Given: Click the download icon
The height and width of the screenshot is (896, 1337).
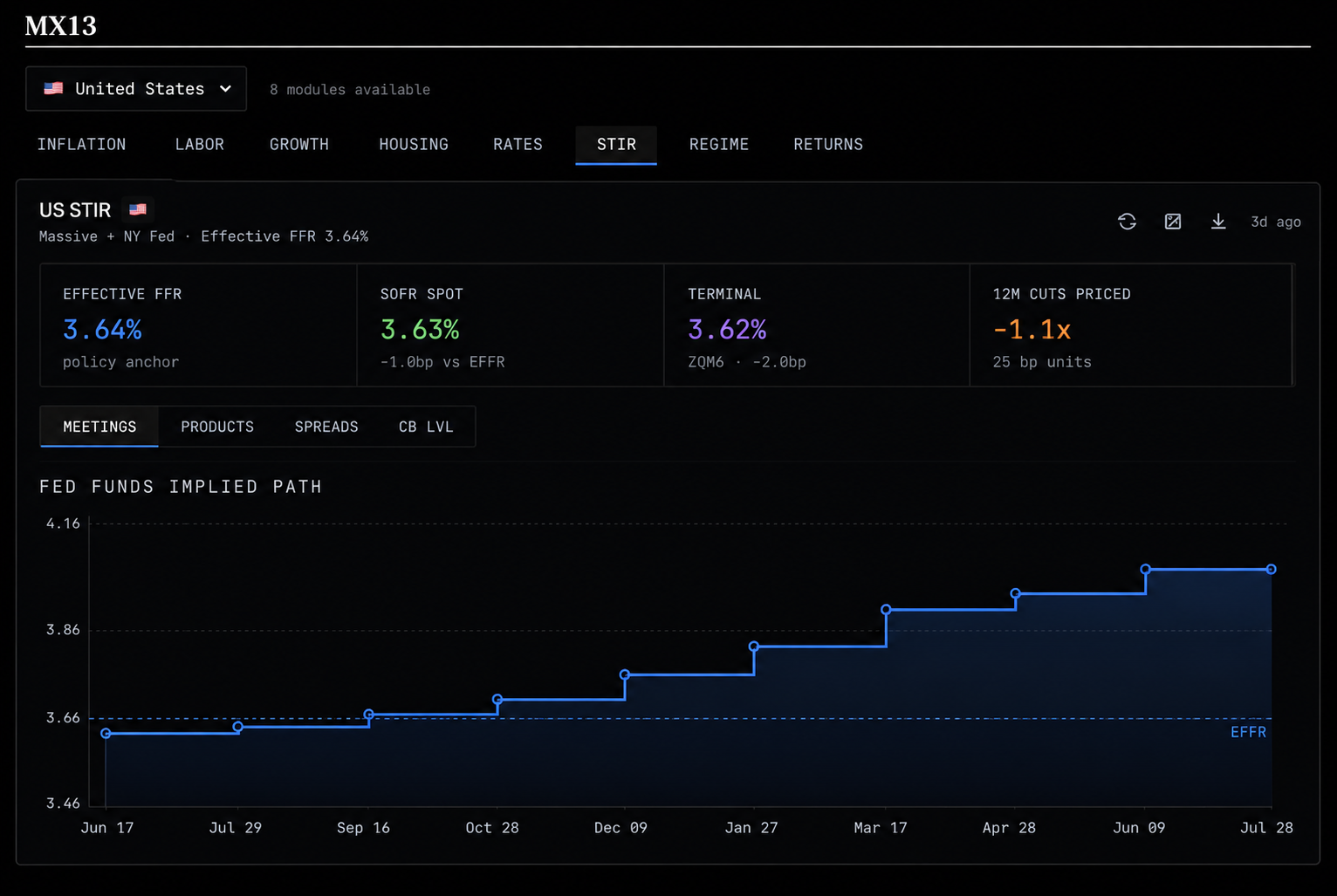Looking at the screenshot, I should click(x=1218, y=222).
